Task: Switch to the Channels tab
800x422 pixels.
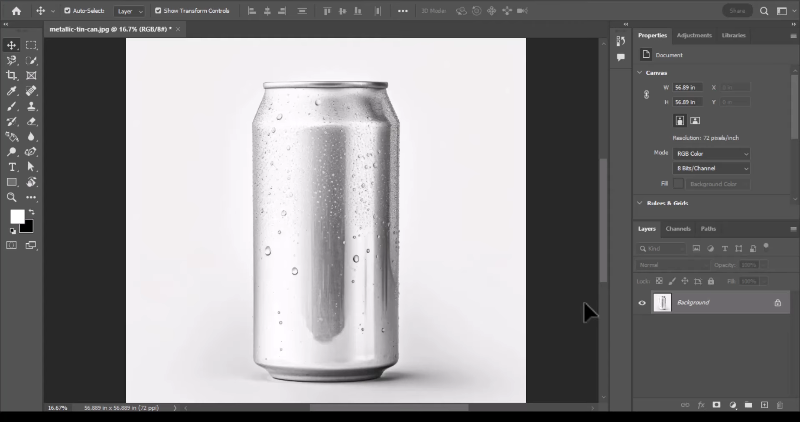Action: click(677, 228)
